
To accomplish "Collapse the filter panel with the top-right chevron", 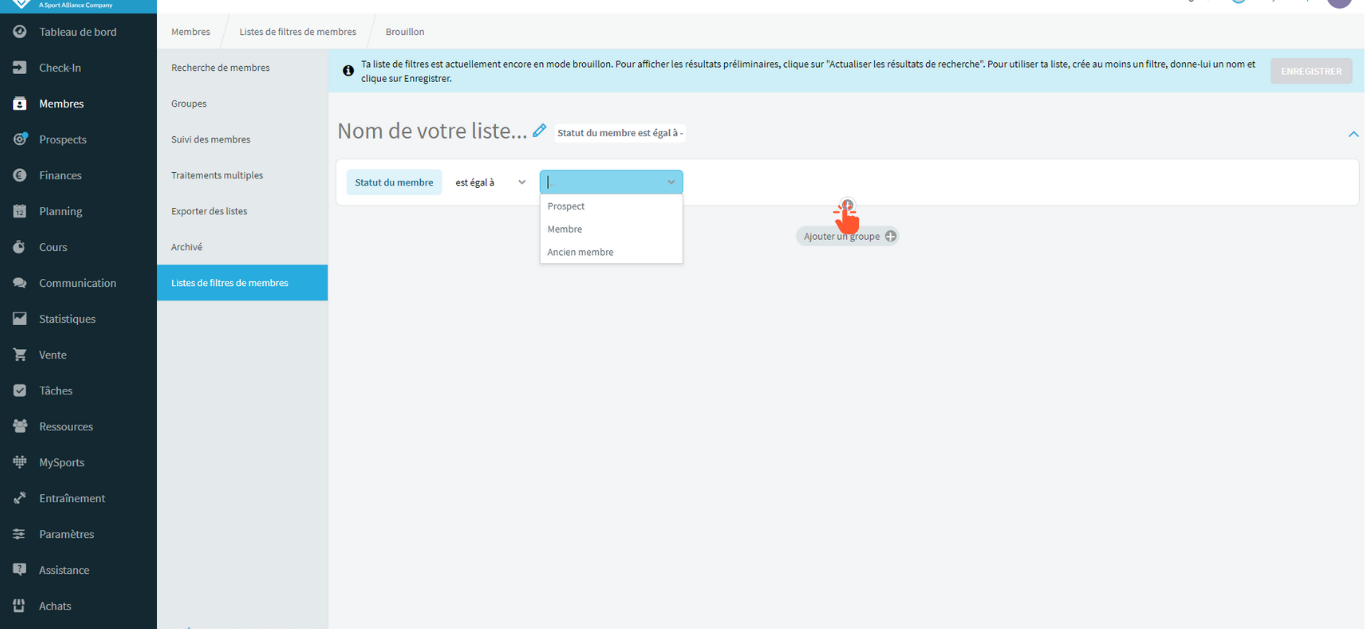I will (x=1353, y=133).
